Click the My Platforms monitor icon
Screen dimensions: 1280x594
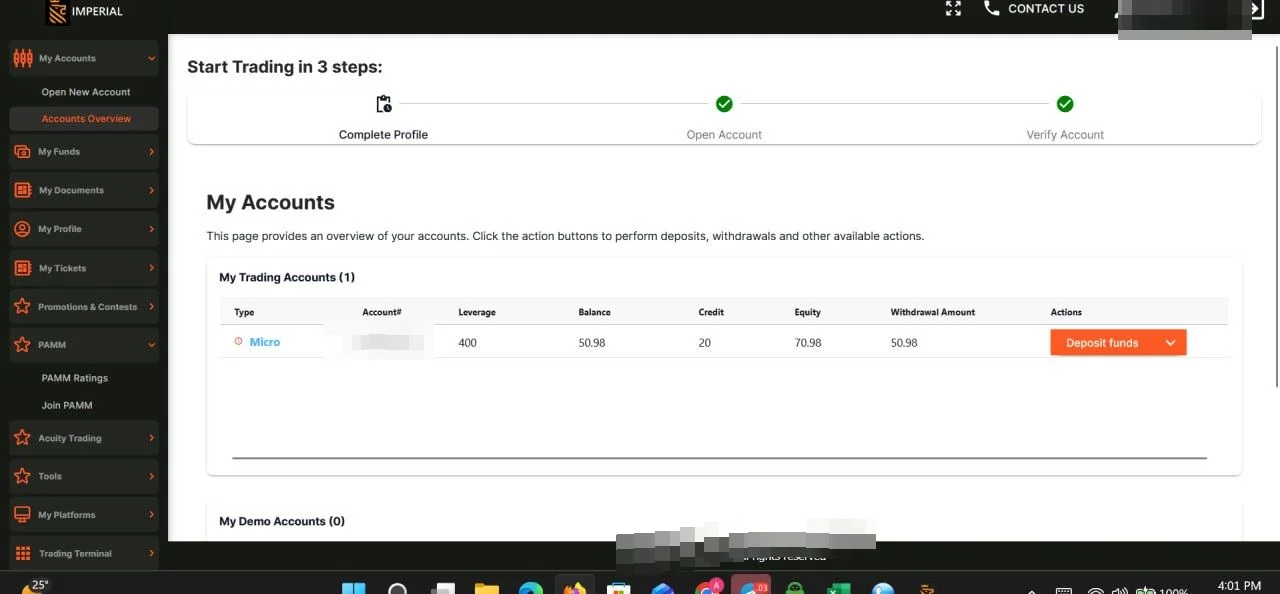22,515
